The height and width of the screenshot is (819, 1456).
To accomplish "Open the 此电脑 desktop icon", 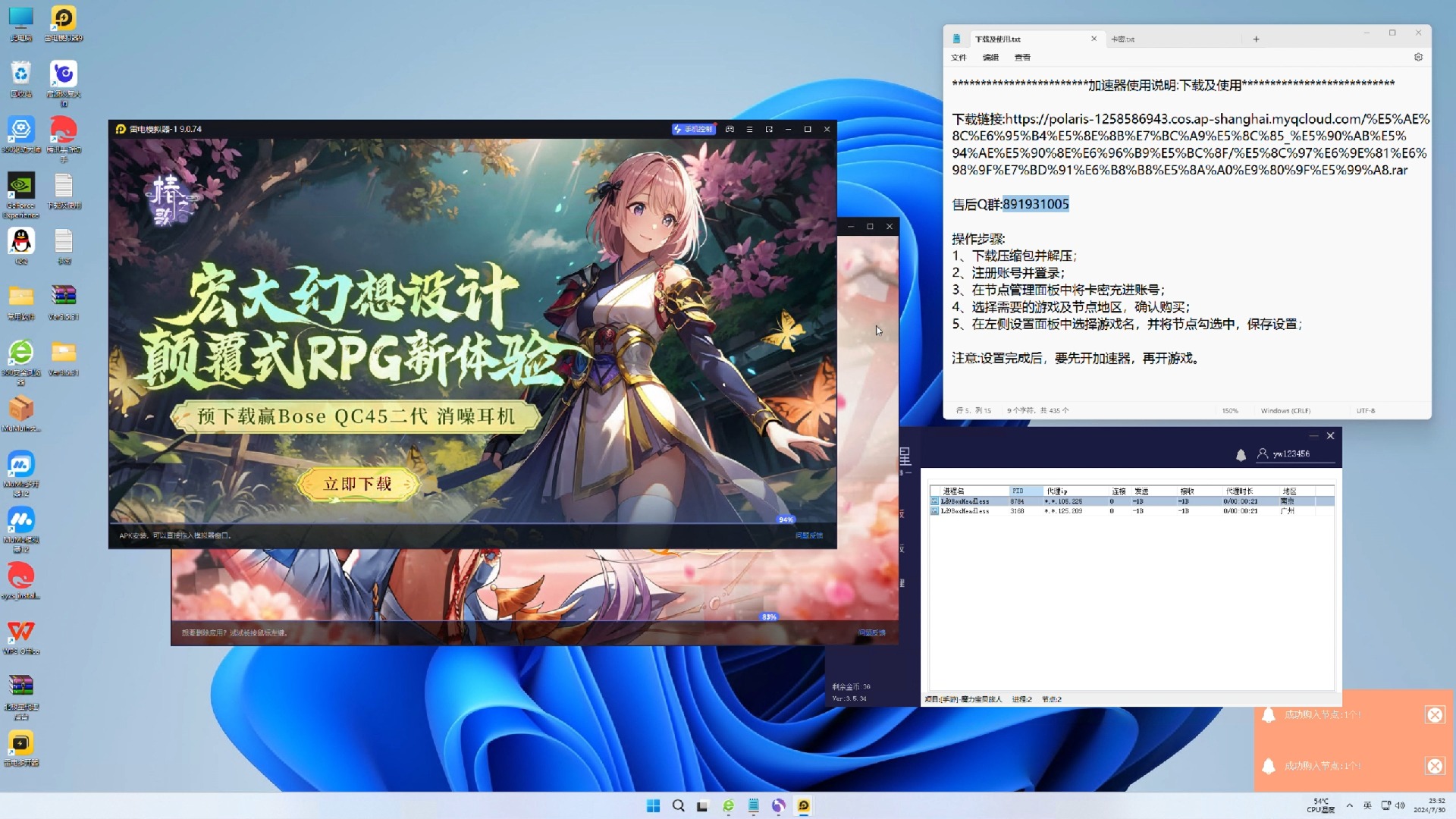I will pos(21,24).
